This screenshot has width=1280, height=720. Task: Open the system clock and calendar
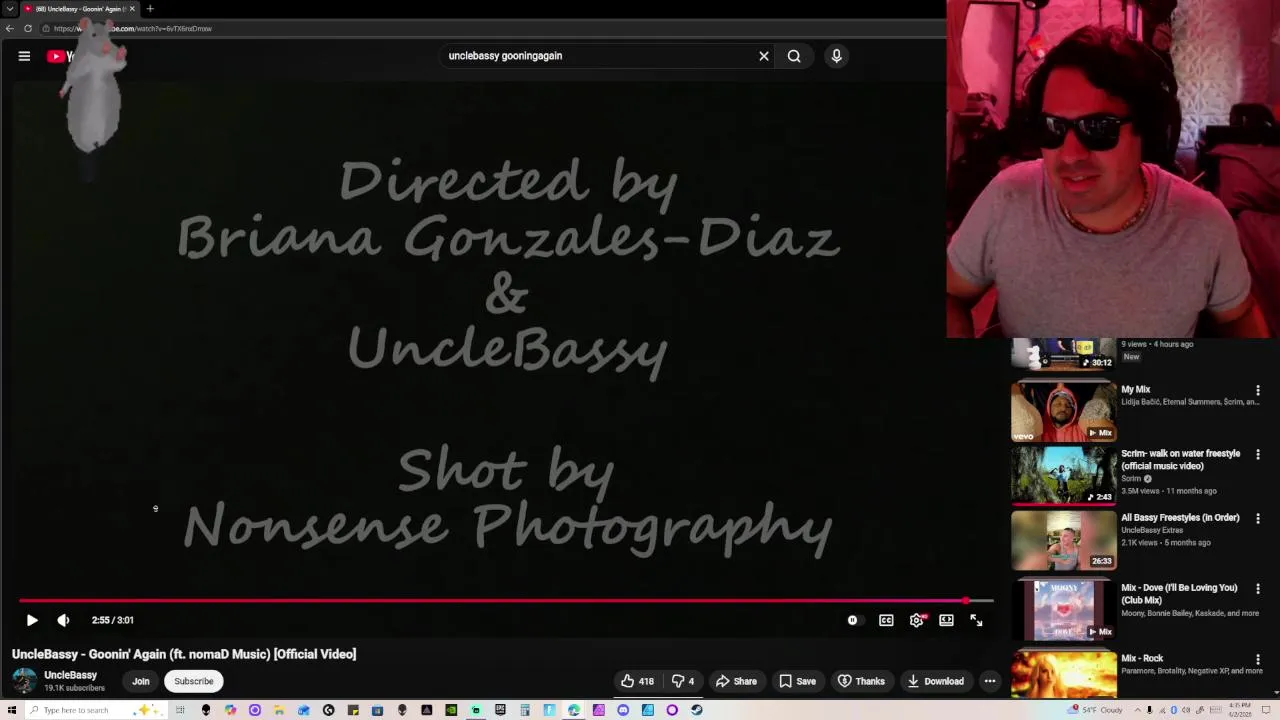1240,710
